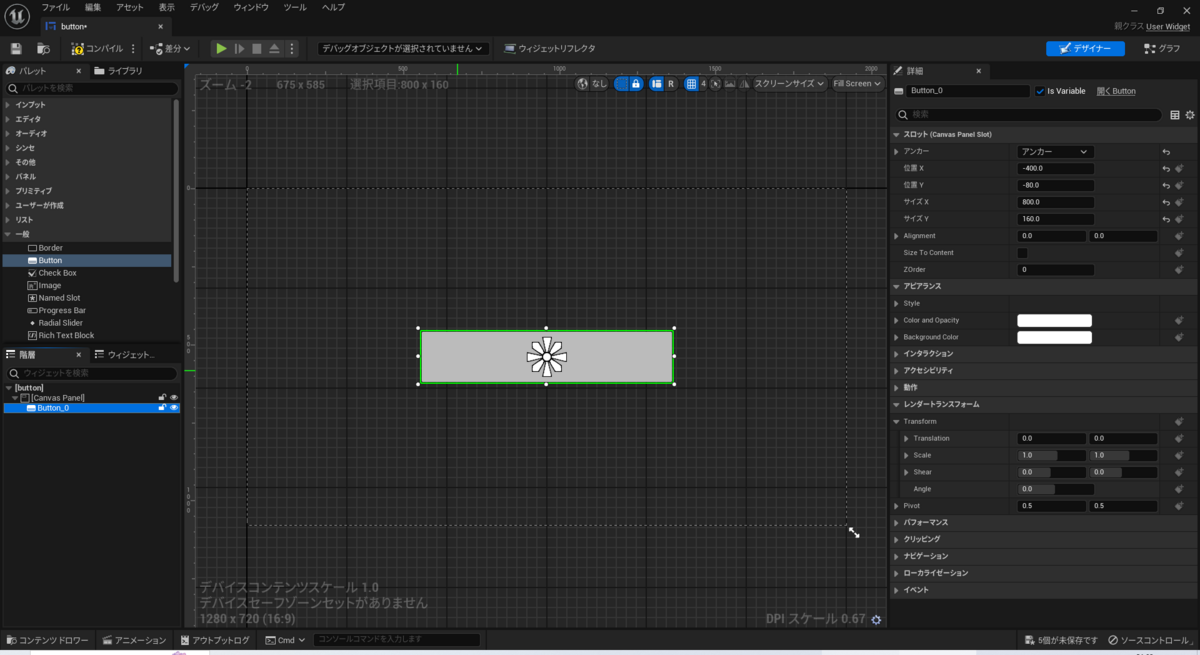Open the ヘルプ menu
This screenshot has height=655, width=1200.
click(x=333, y=7)
